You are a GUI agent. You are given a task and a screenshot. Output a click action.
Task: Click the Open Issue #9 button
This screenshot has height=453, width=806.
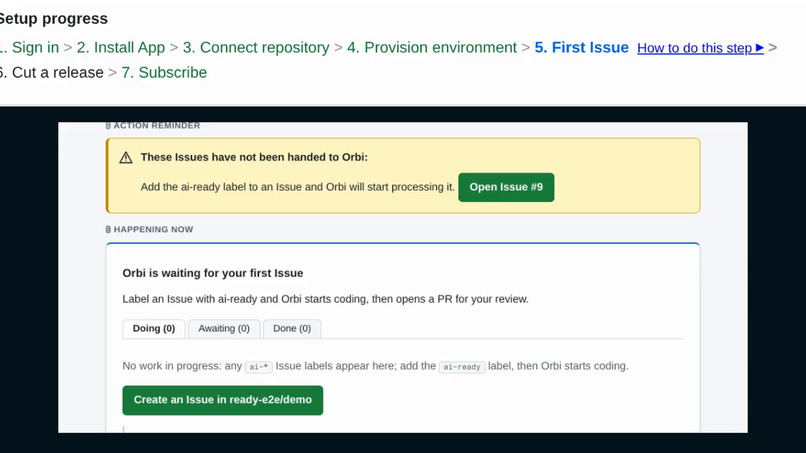click(x=506, y=187)
